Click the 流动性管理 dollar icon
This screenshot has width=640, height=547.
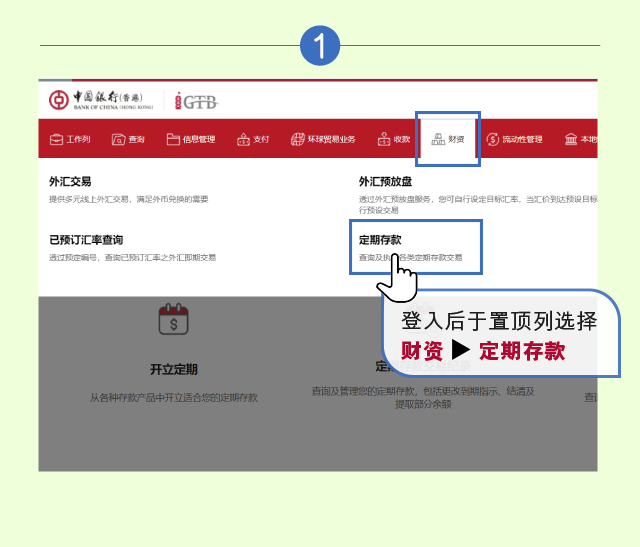[x=492, y=139]
